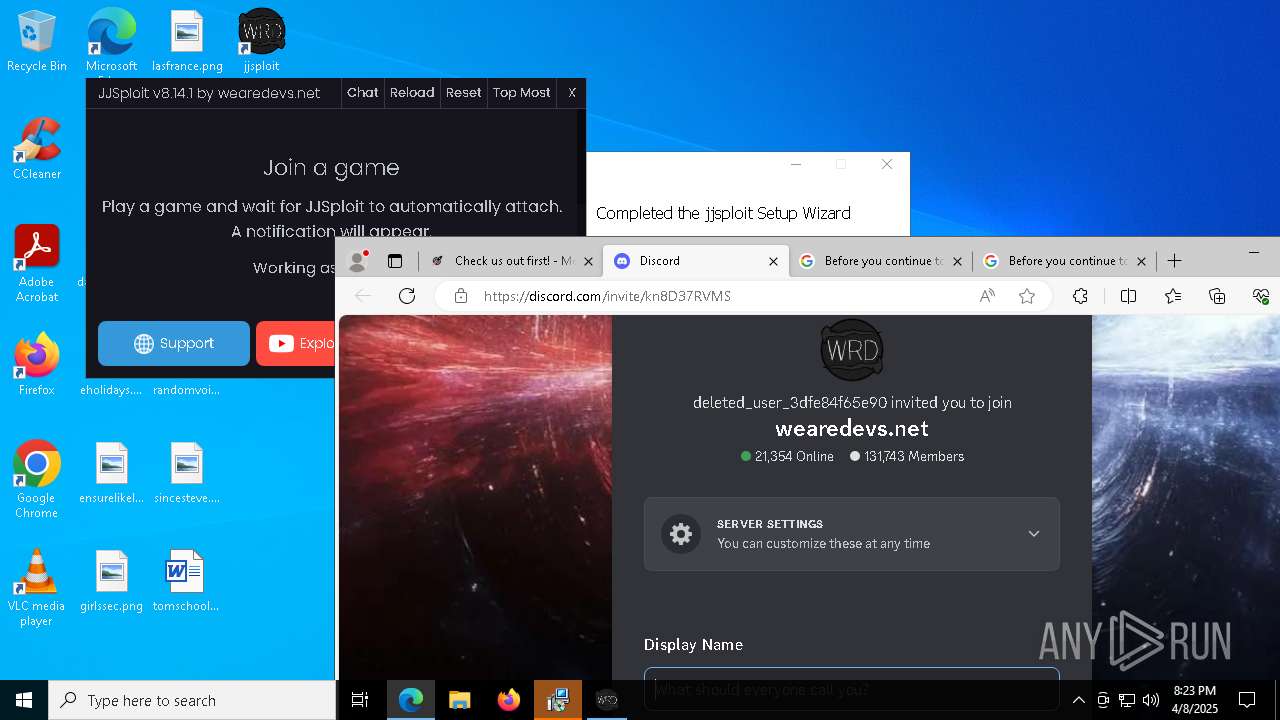Click the JJSploit Support button
The height and width of the screenshot is (720, 1280).
click(x=174, y=343)
